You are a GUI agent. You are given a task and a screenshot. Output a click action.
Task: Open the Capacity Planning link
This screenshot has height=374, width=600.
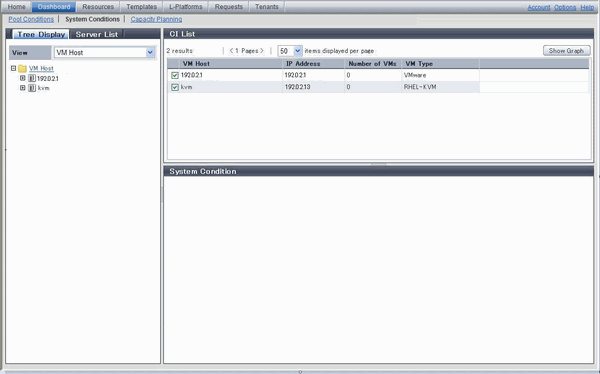(156, 19)
